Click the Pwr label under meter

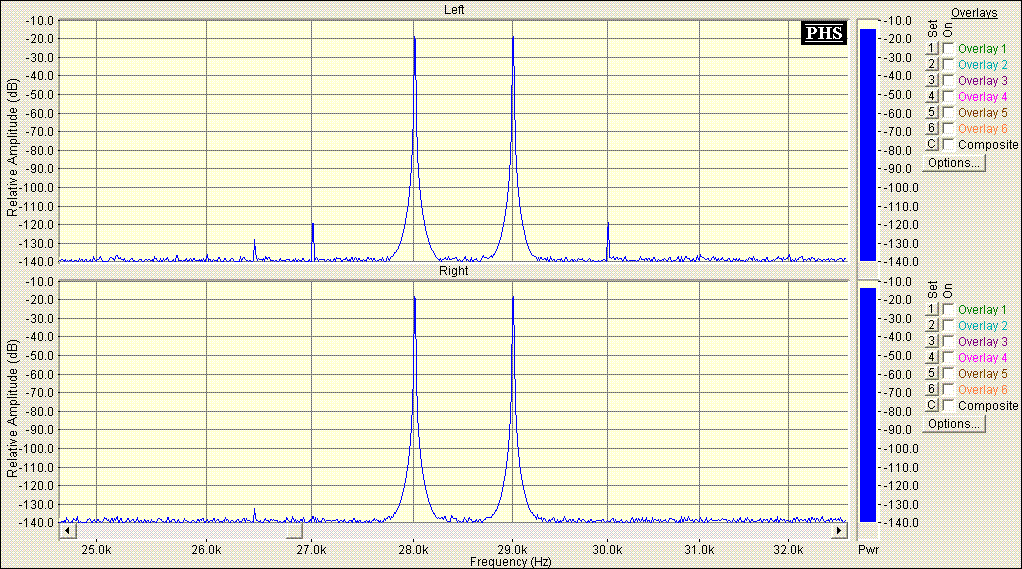868,549
